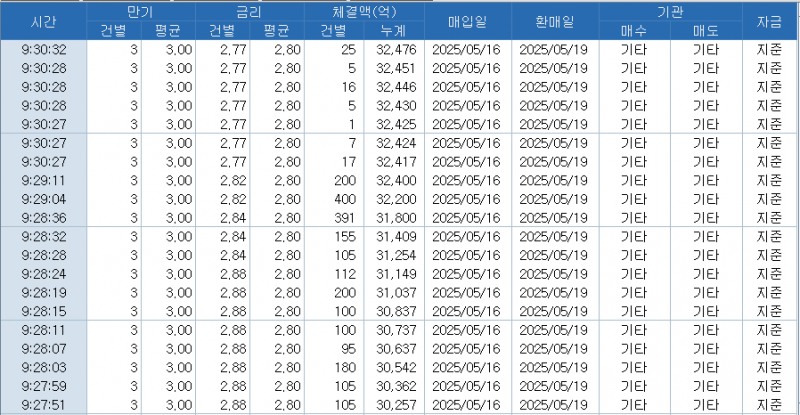Viewport: 800px width, 415px height.
Task: Select the time cell 9:27:59
Action: 44,386
